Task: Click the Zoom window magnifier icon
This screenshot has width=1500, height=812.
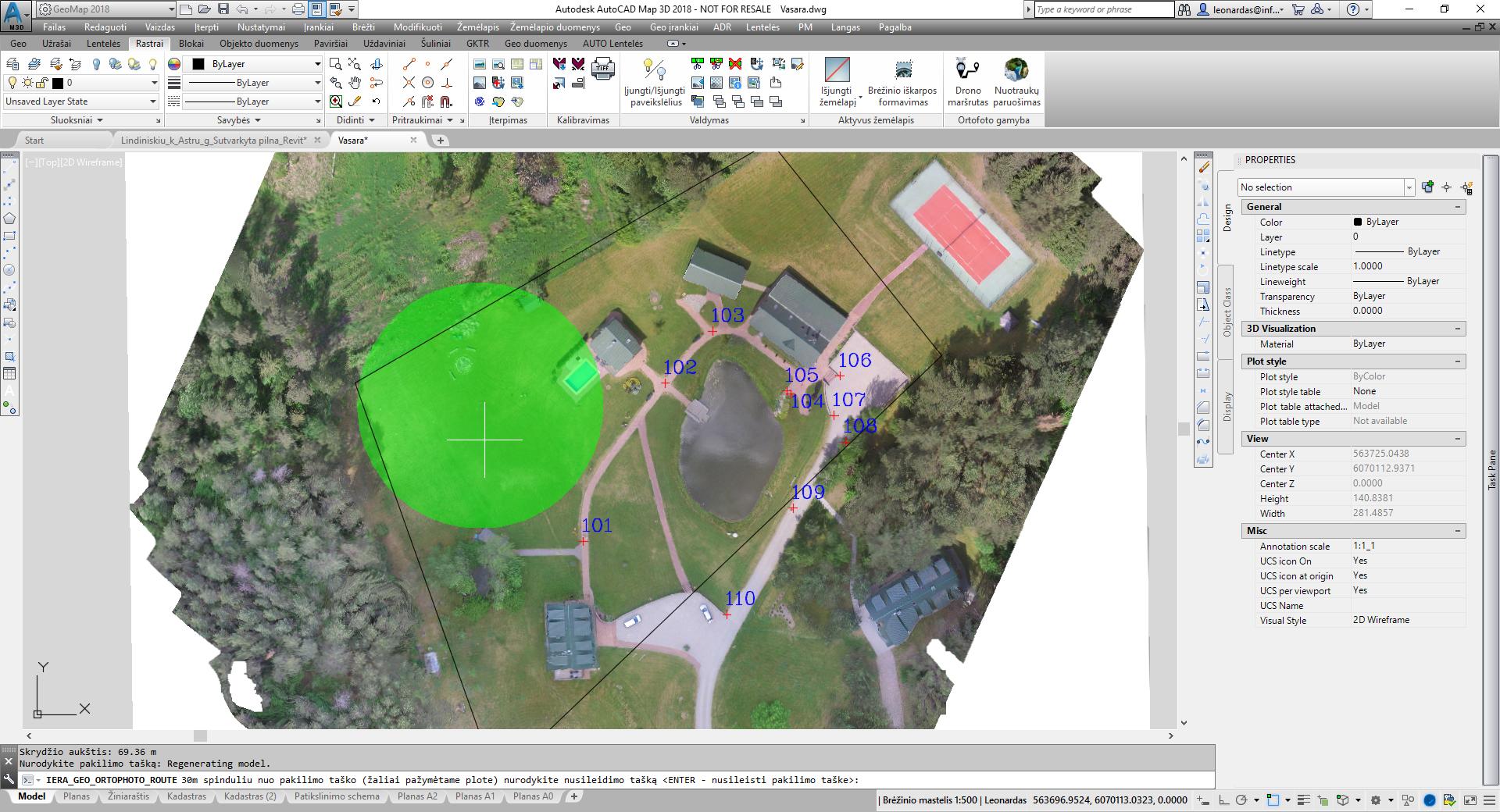Action: click(x=336, y=64)
